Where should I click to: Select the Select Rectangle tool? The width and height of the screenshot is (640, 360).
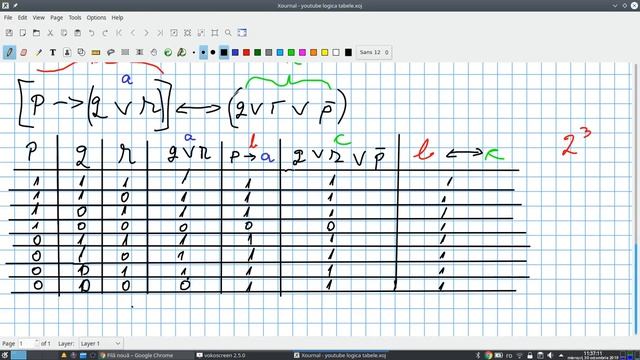125,52
